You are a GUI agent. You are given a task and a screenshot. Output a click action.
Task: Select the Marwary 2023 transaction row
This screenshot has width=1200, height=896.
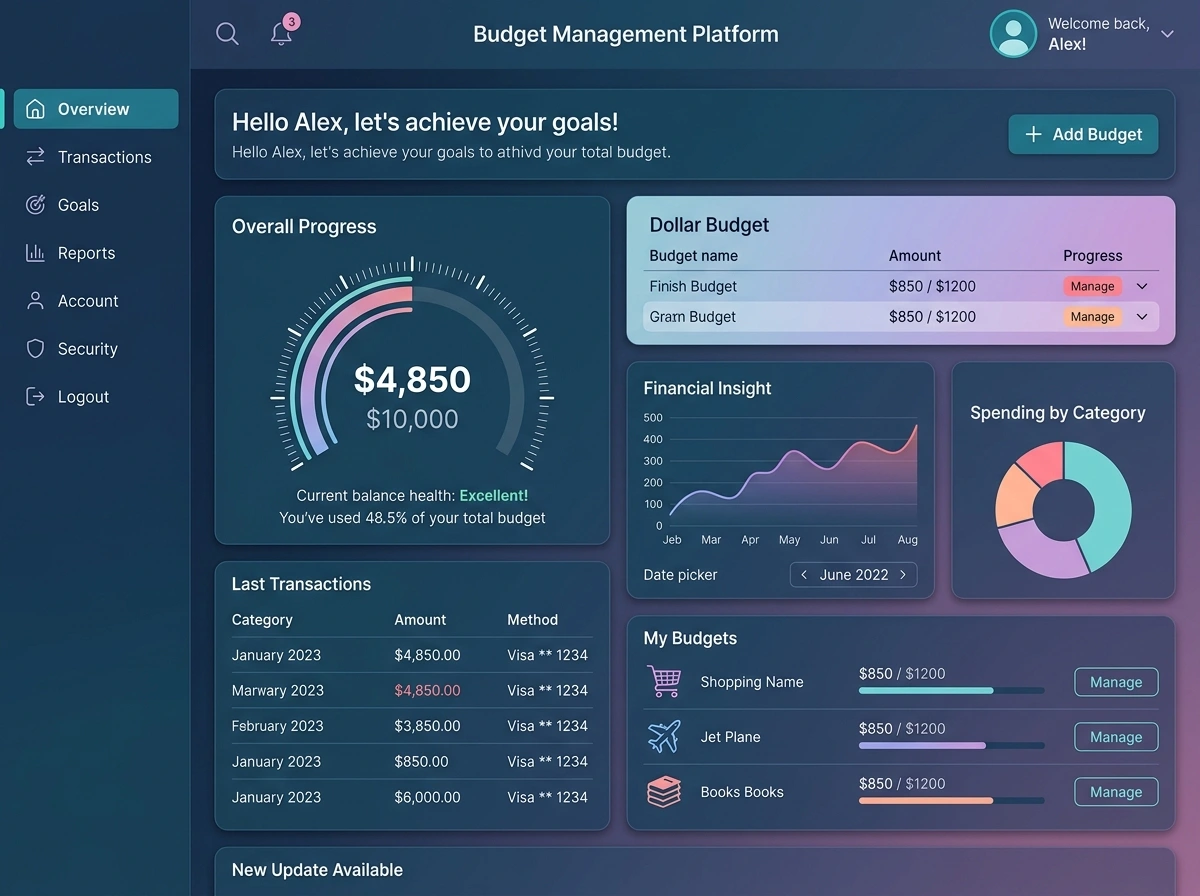(412, 691)
